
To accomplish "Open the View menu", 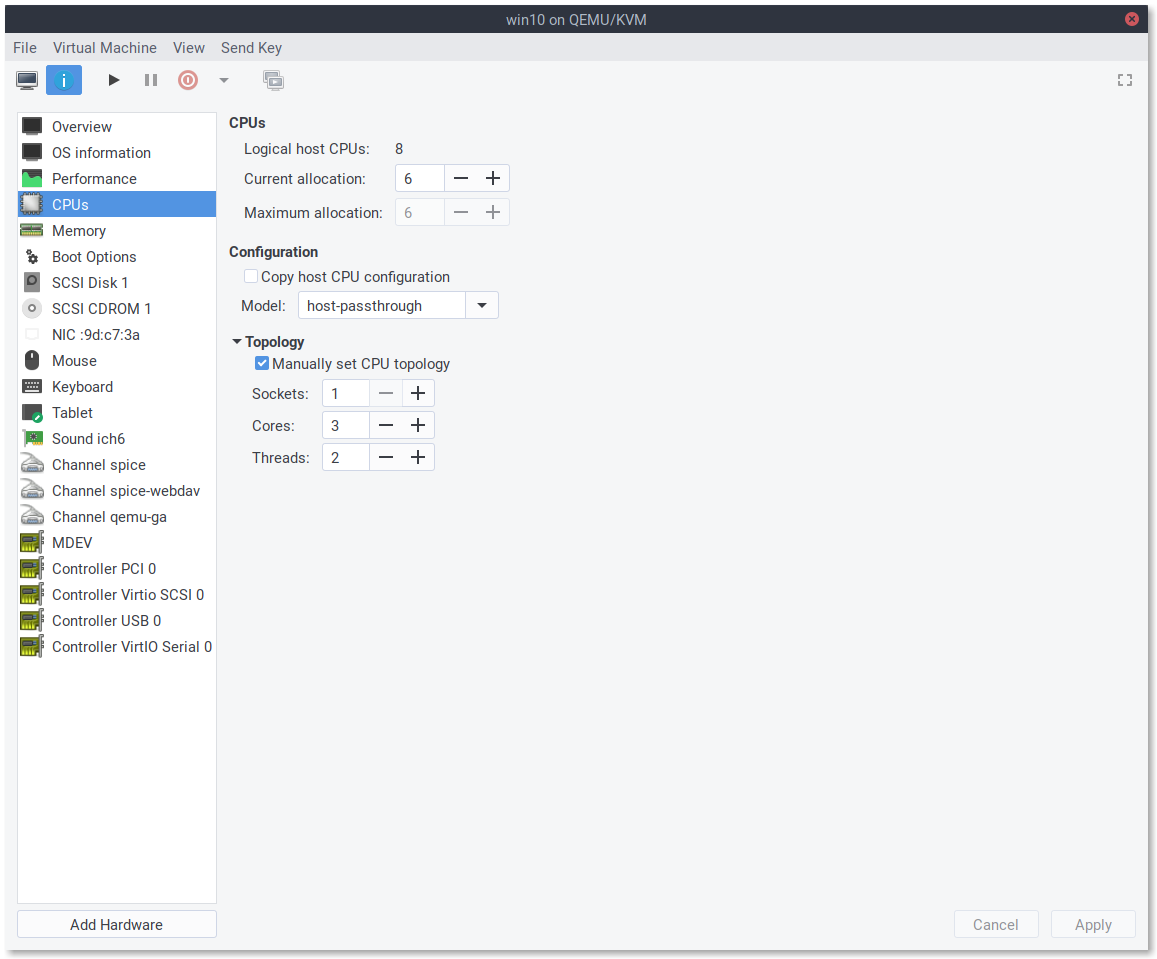I will pos(189,48).
